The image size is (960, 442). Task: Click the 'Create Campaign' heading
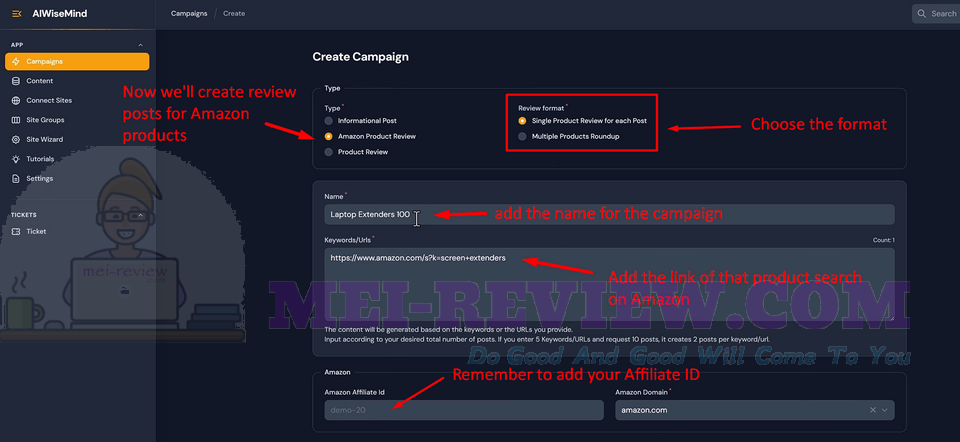tap(360, 57)
